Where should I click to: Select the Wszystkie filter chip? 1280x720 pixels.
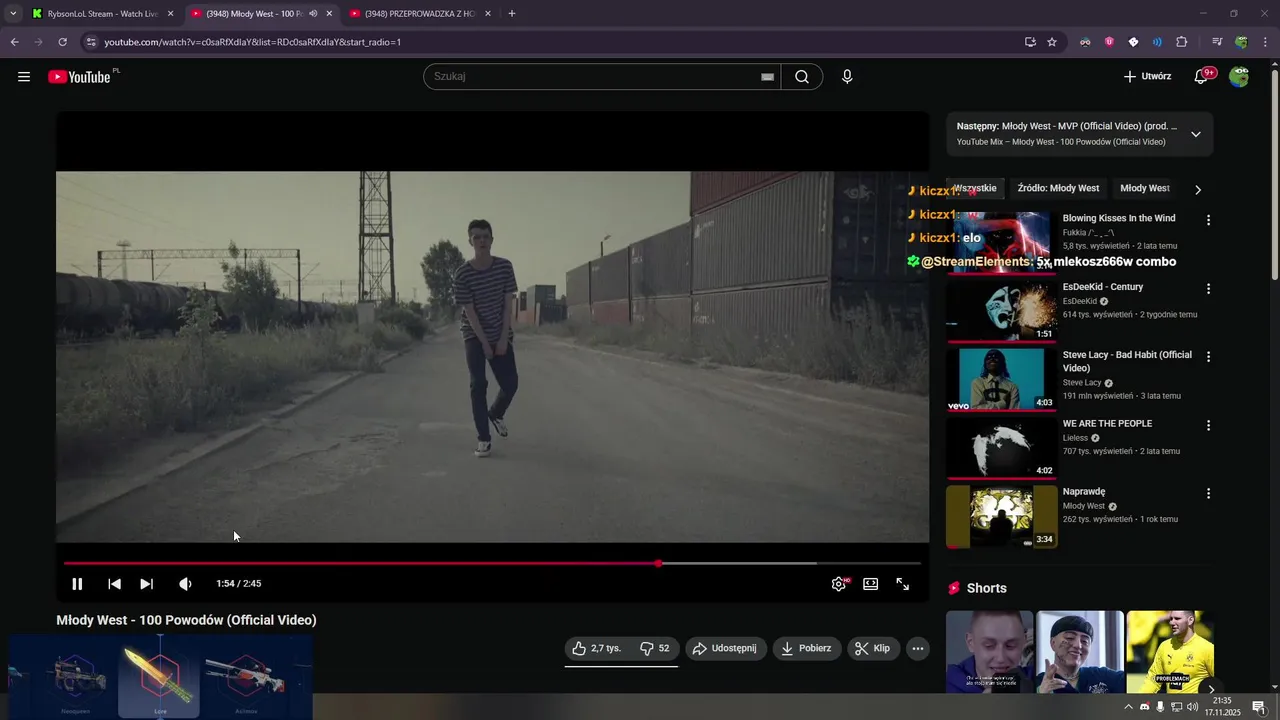click(x=974, y=188)
